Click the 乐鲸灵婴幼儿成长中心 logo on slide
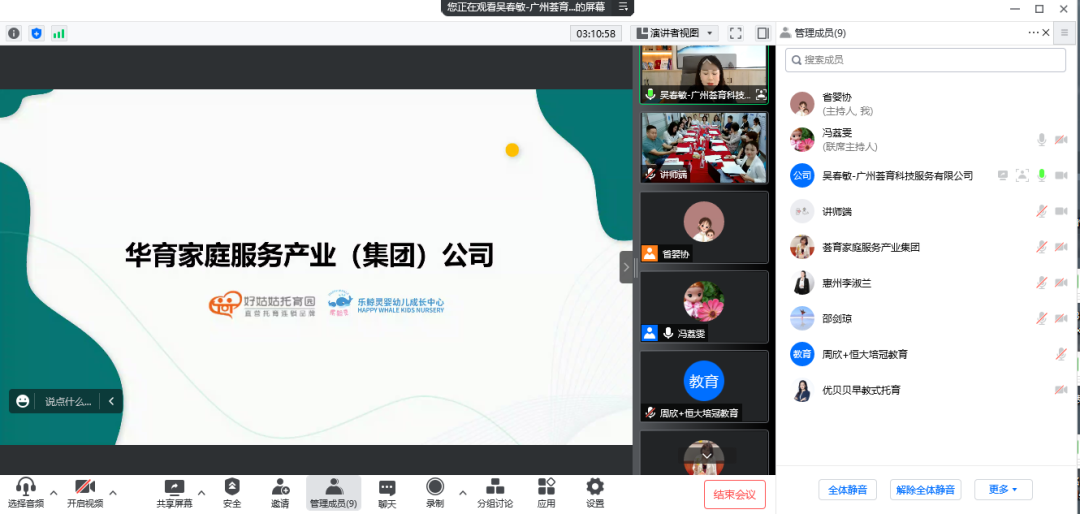 (x=385, y=303)
